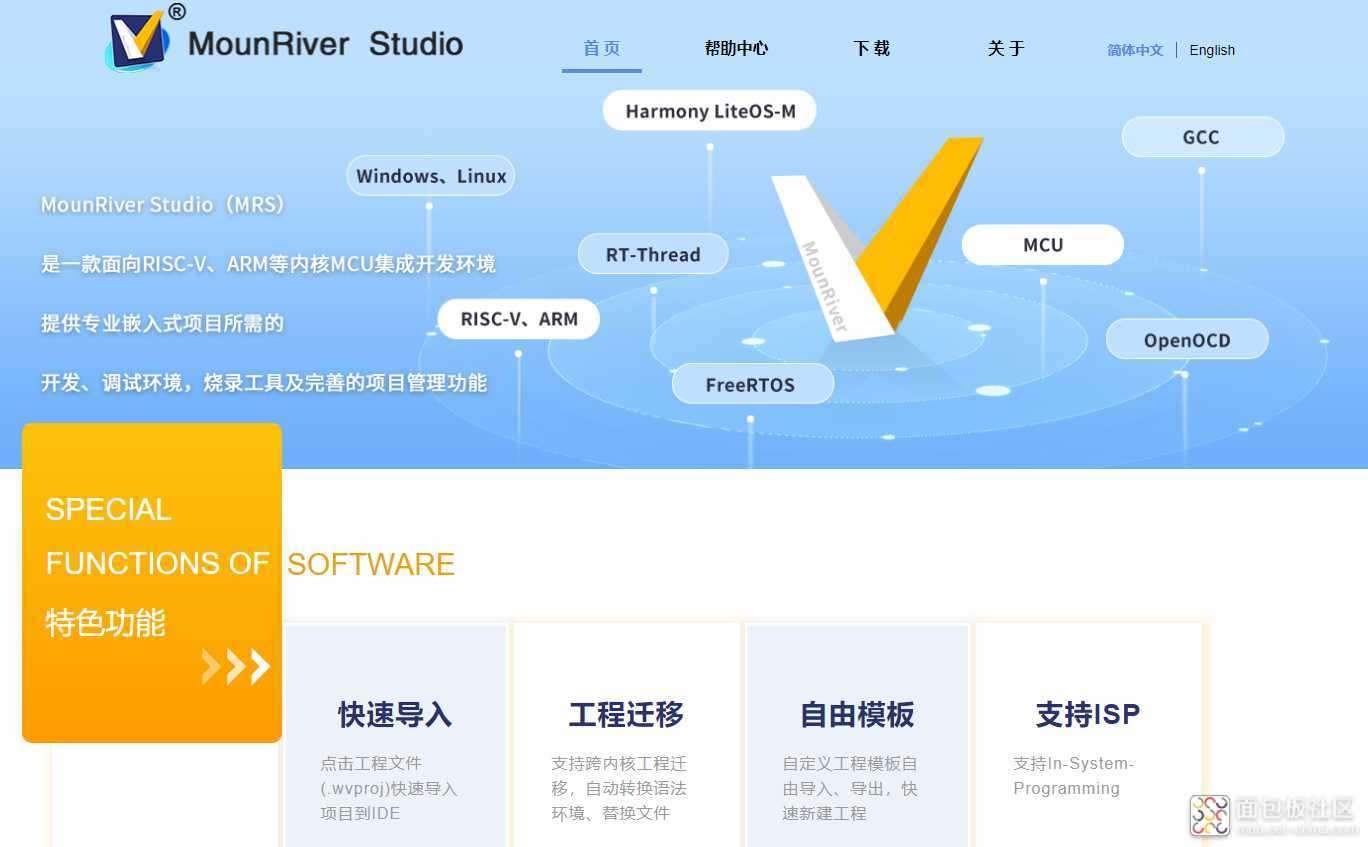
Task: Click the SOFTWARE heading text
Action: coord(371,564)
